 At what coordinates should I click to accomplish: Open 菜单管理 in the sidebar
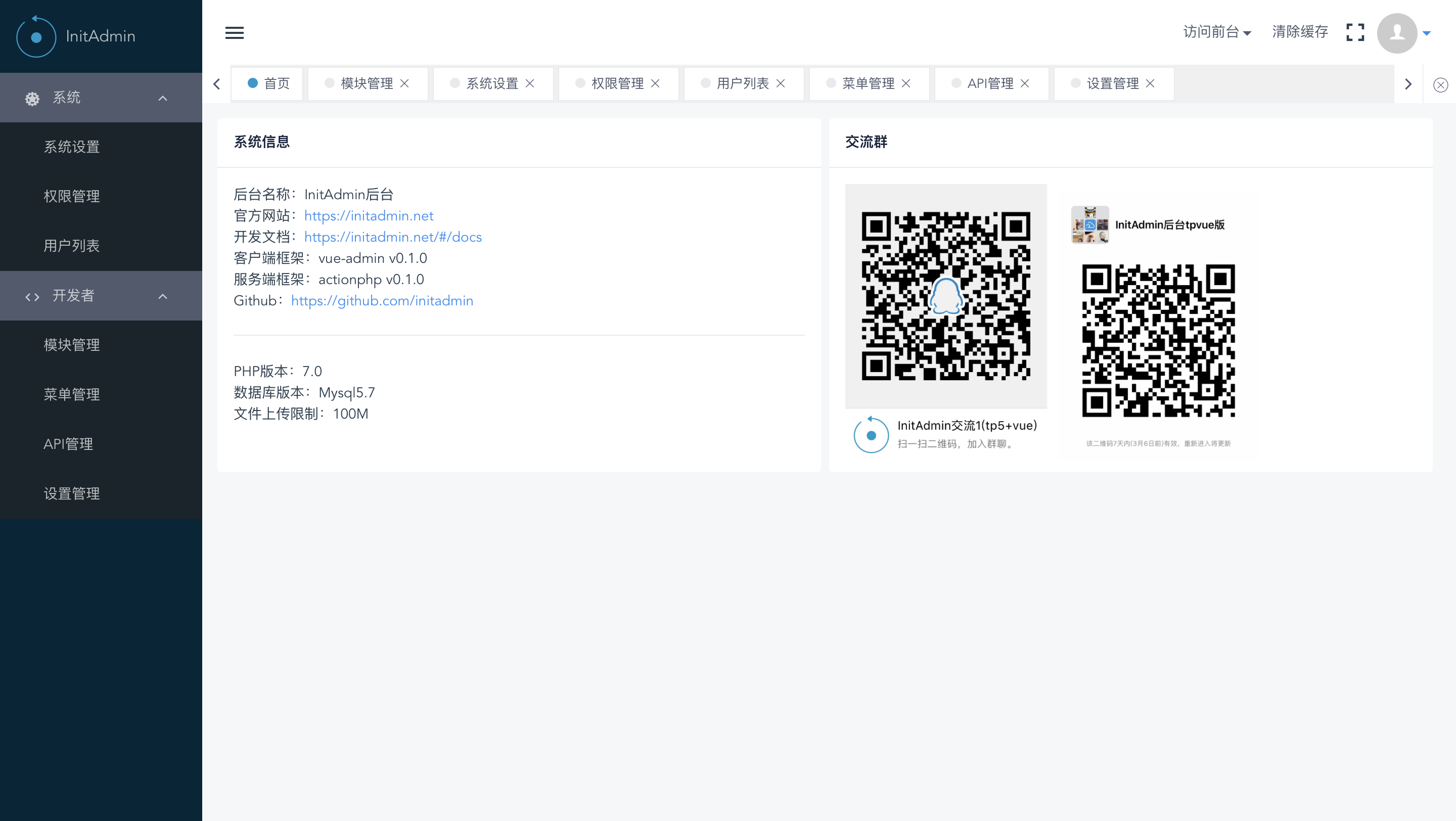(x=101, y=394)
